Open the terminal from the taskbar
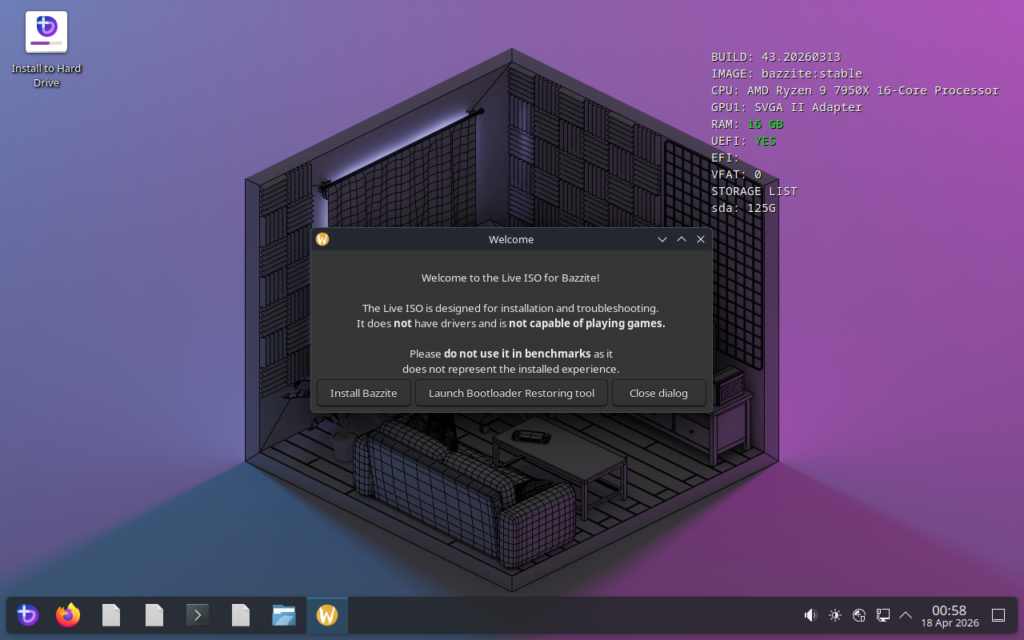The height and width of the screenshot is (640, 1024). pyautogui.click(x=197, y=615)
